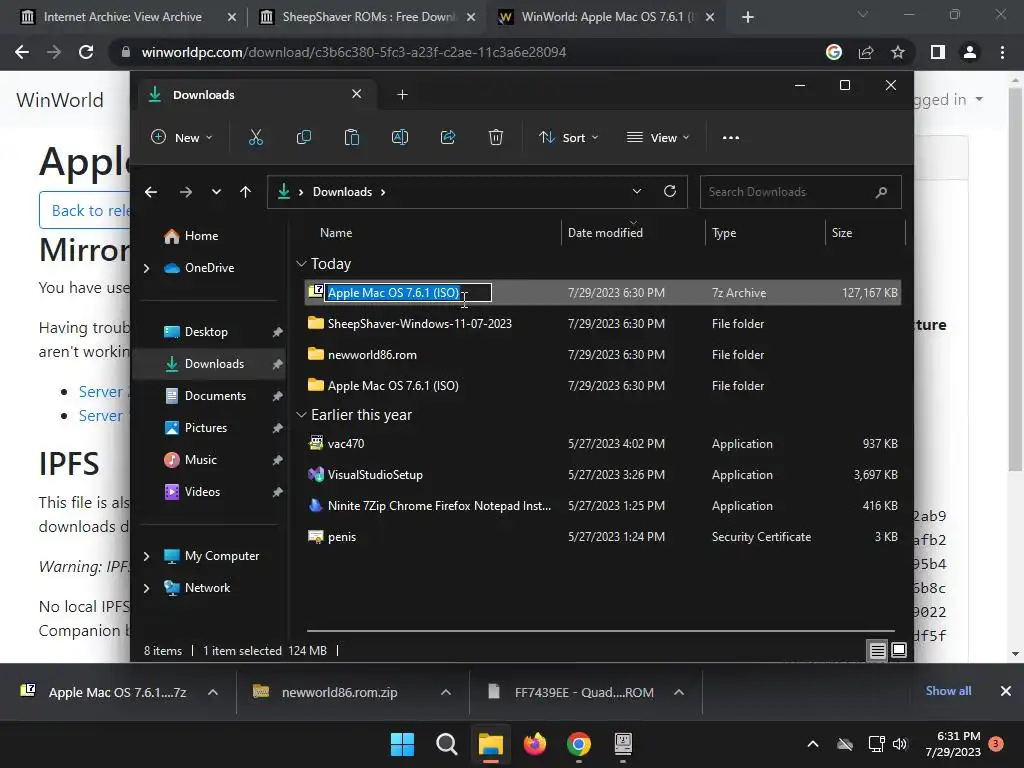
Task: Switch to SheepShaver ROMs tab
Action: [368, 17]
